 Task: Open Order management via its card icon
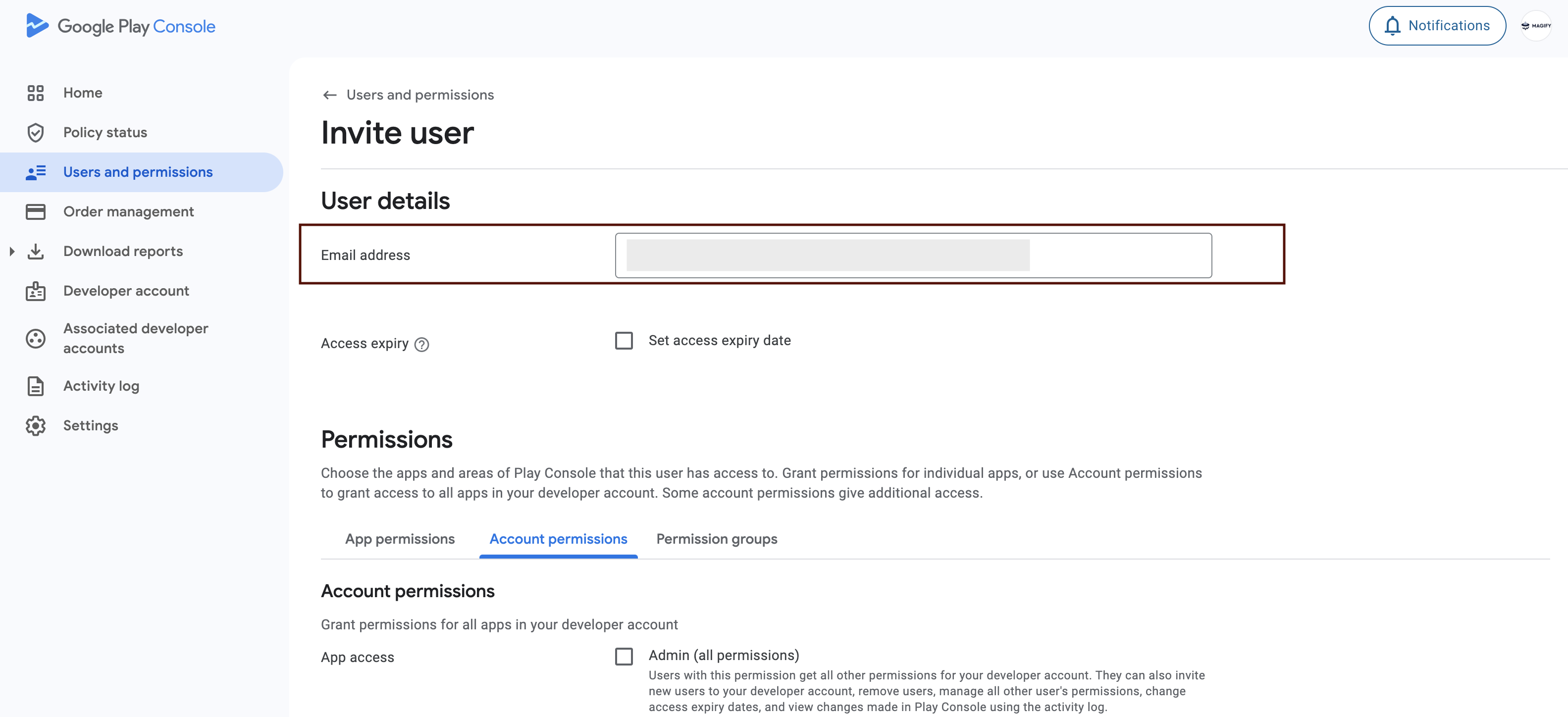[x=35, y=211]
